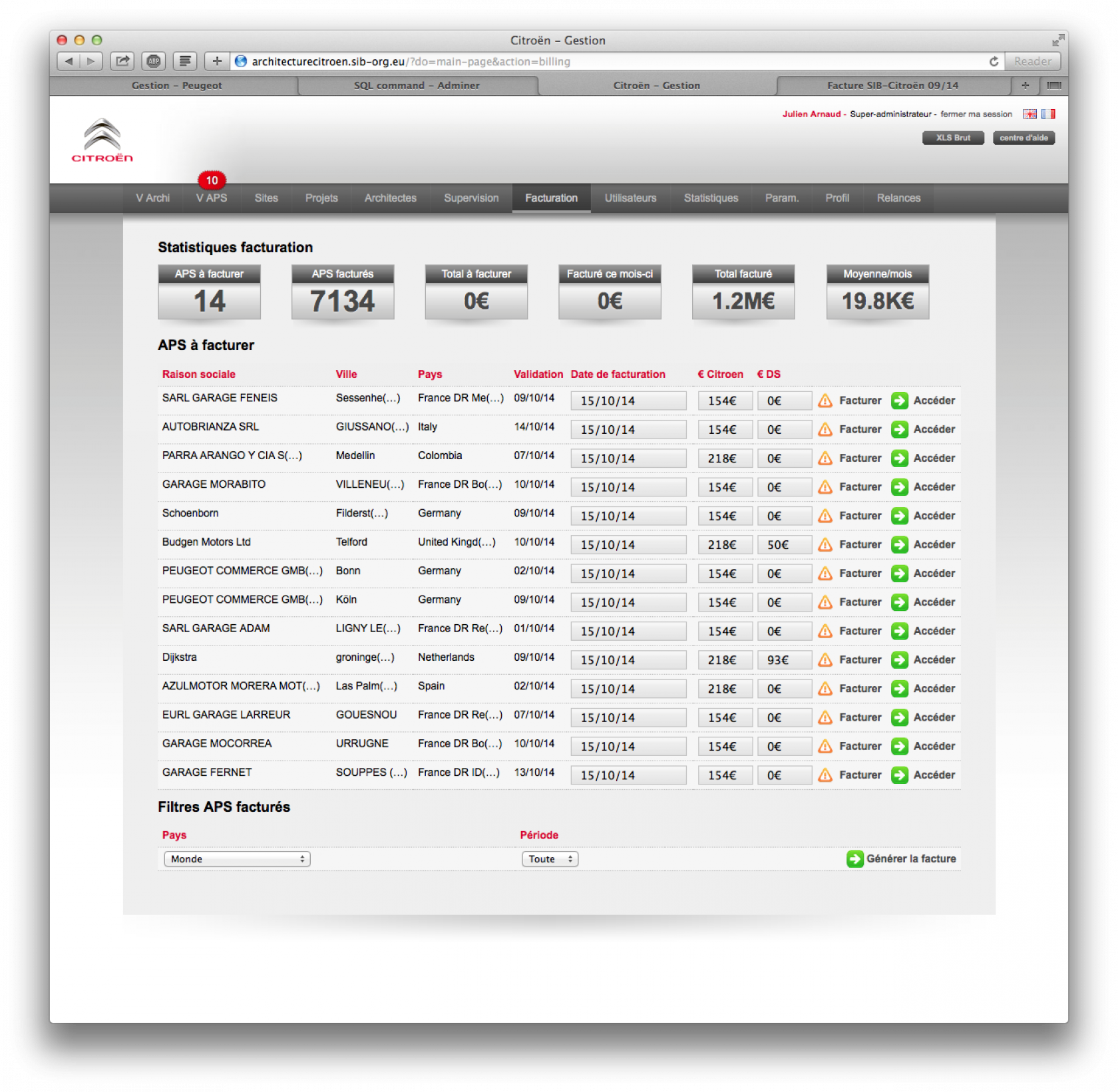Click green arrow for SARL GARAGE ADAM

pyautogui.click(x=900, y=631)
